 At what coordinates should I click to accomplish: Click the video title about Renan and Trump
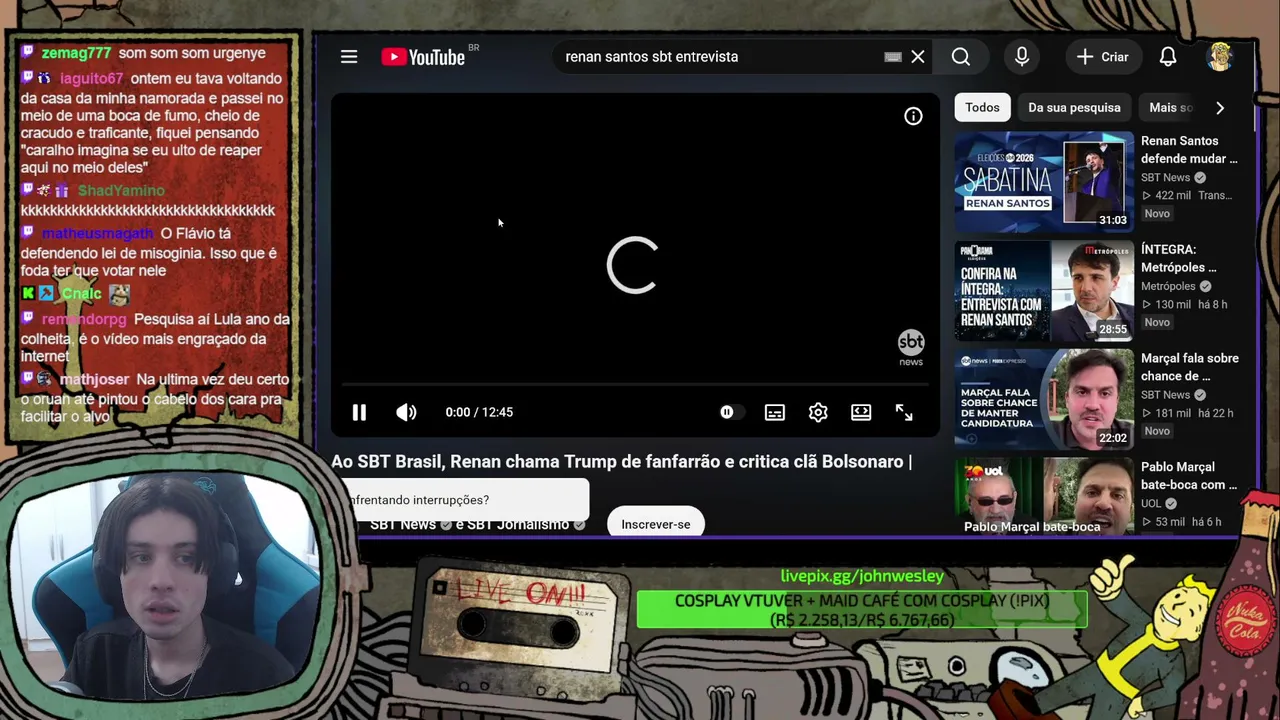(622, 462)
